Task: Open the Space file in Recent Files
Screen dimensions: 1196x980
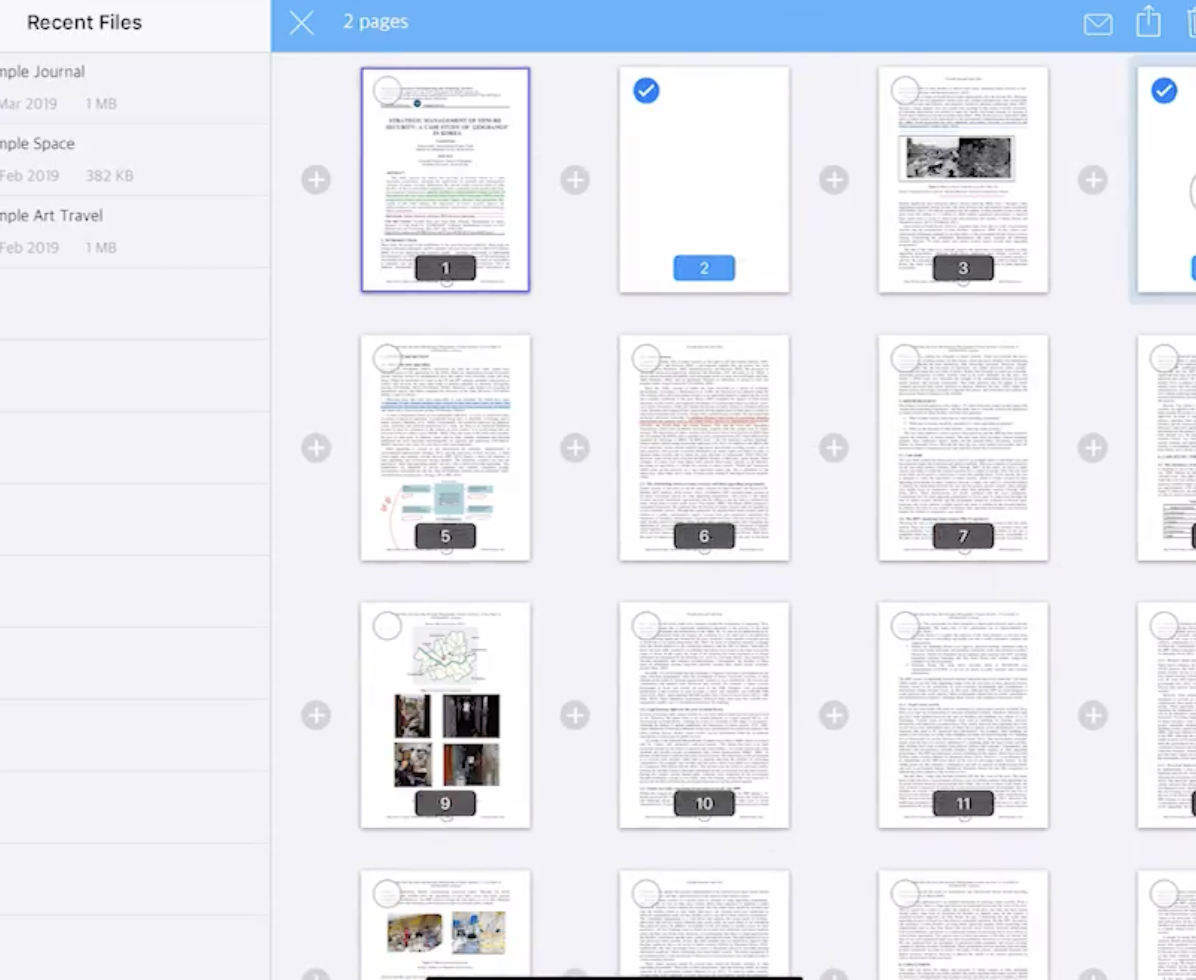Action: [x=135, y=159]
